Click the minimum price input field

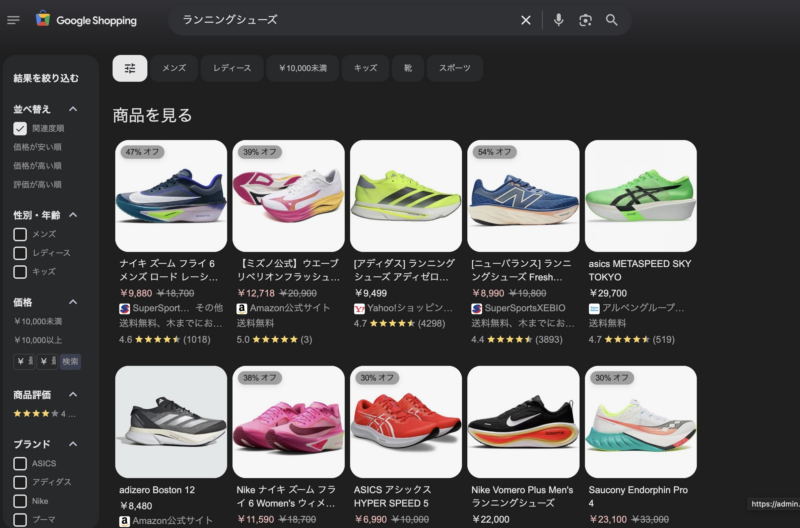point(24,361)
